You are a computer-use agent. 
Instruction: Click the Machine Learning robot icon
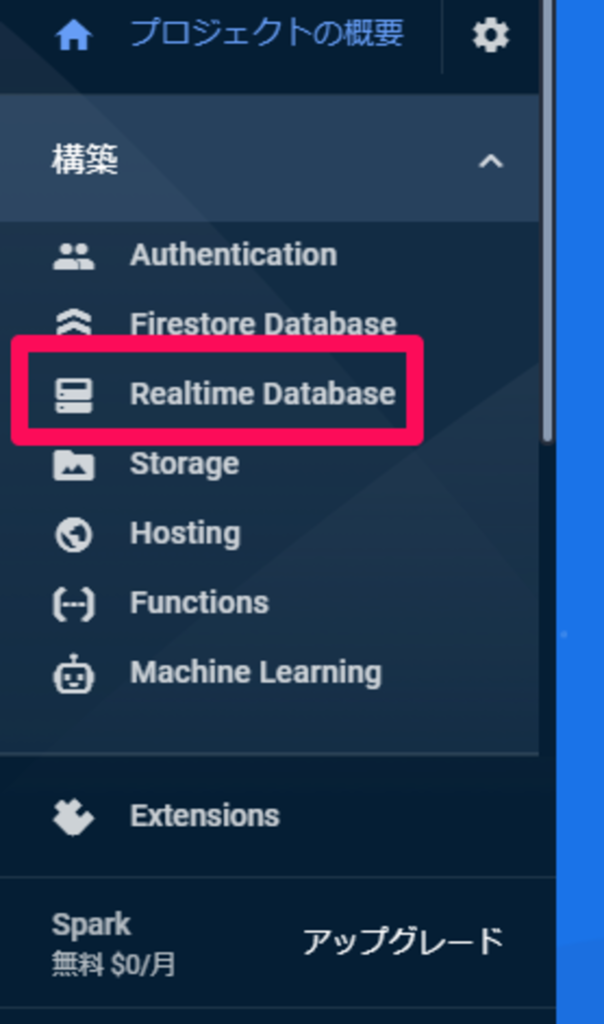tap(73, 673)
